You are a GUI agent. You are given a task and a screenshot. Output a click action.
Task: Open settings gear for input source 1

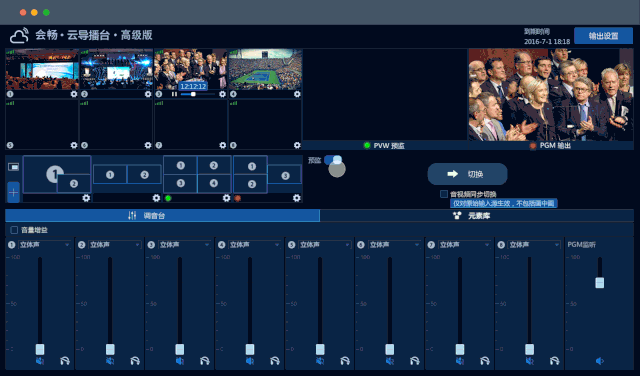pos(74,94)
